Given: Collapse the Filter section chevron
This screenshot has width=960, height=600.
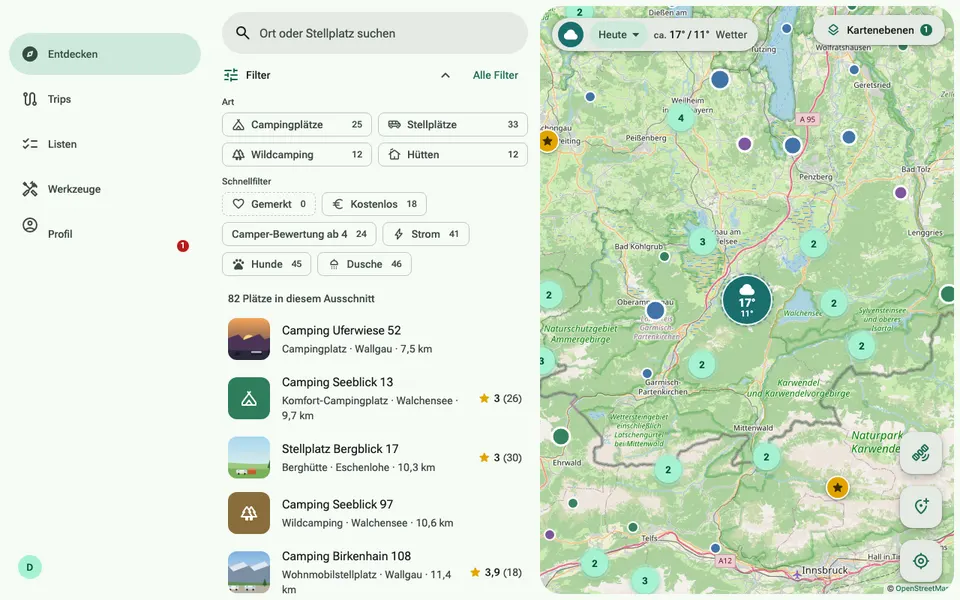Looking at the screenshot, I should (445, 75).
